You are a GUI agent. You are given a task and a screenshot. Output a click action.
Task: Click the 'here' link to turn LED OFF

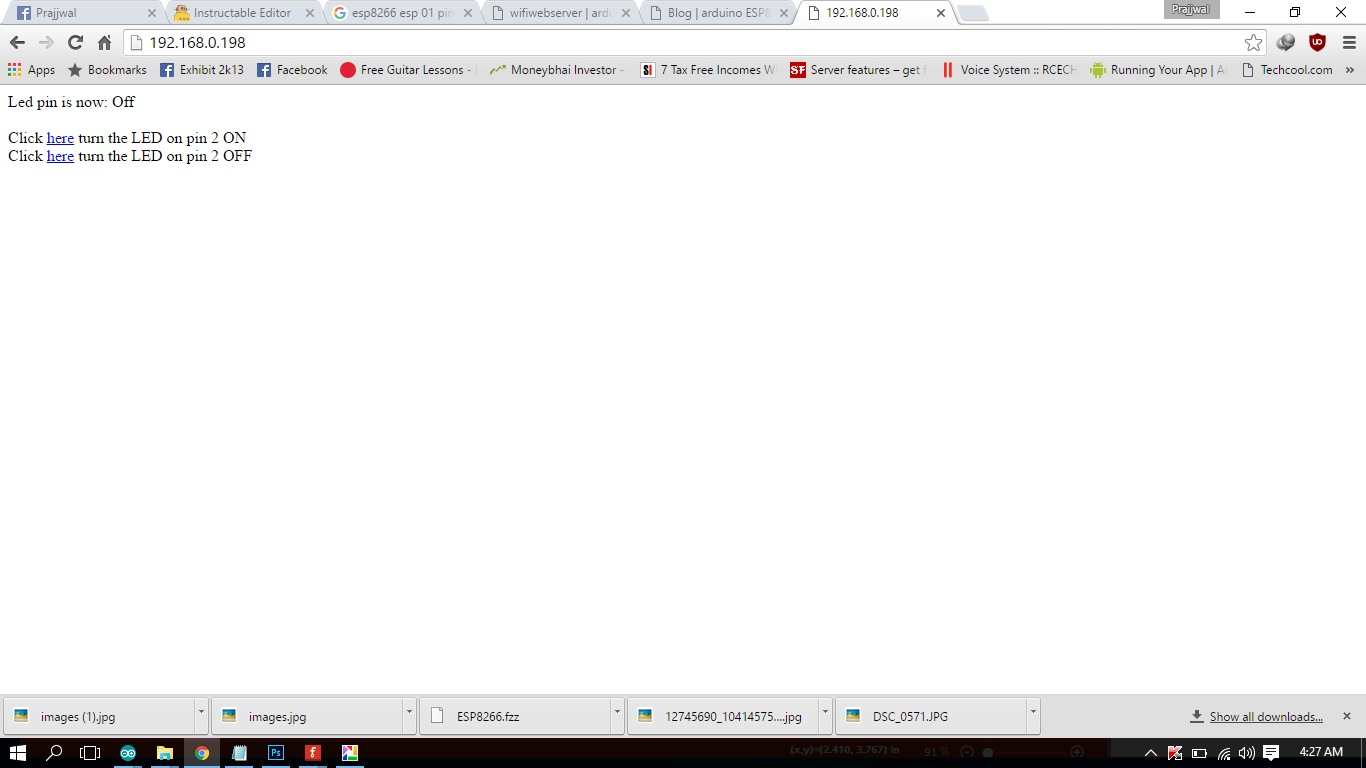click(x=60, y=156)
